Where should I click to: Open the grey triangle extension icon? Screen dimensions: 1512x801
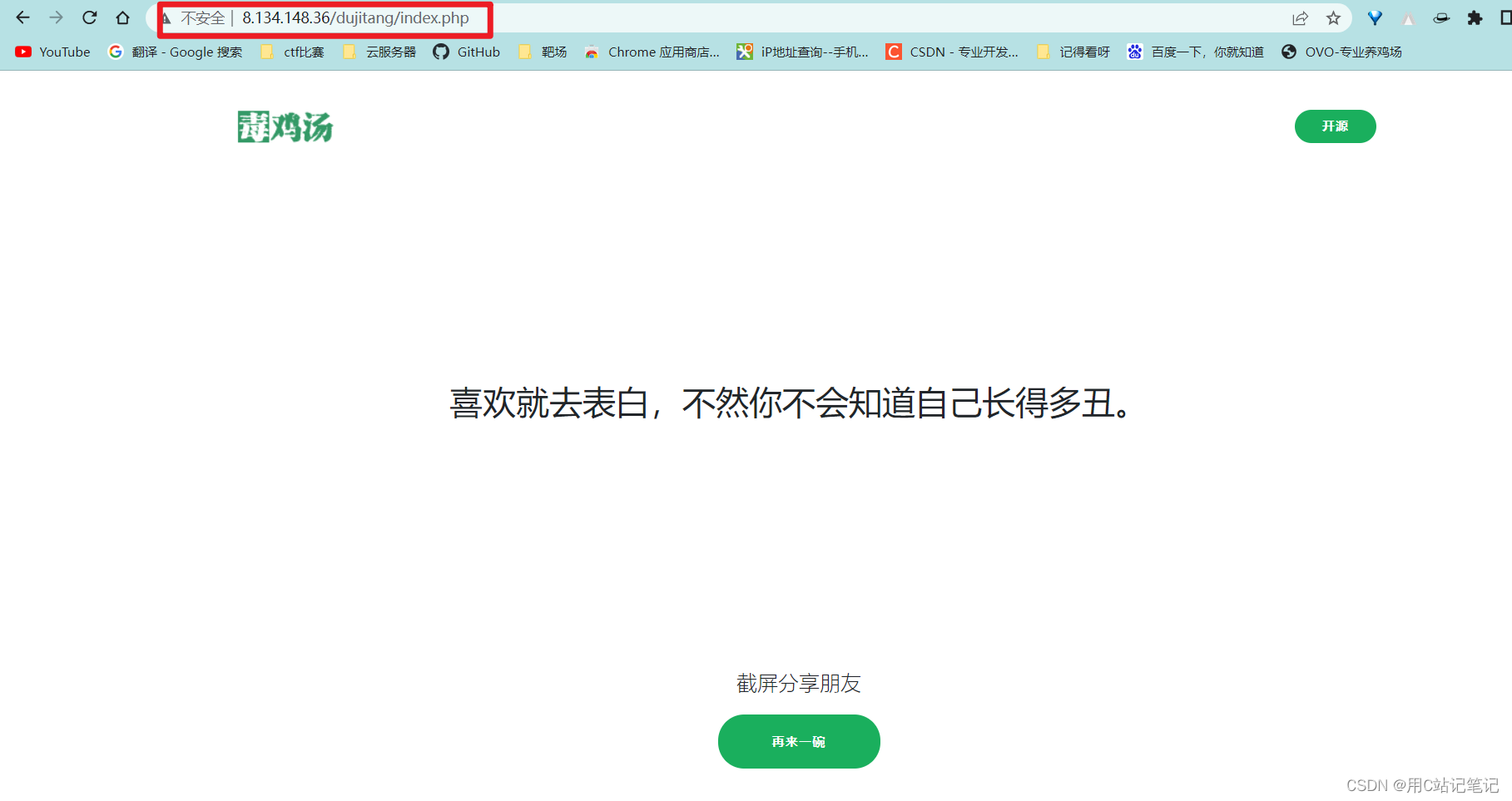click(x=1408, y=19)
